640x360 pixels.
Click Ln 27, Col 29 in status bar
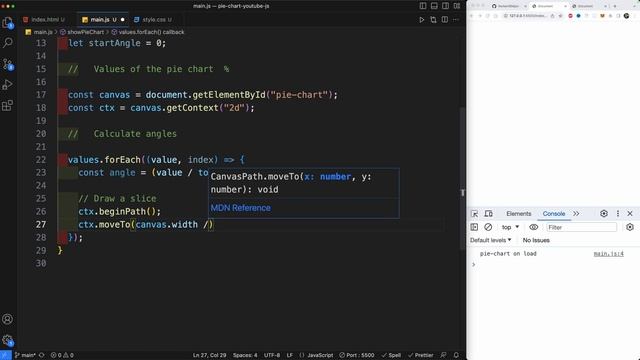click(x=209, y=355)
